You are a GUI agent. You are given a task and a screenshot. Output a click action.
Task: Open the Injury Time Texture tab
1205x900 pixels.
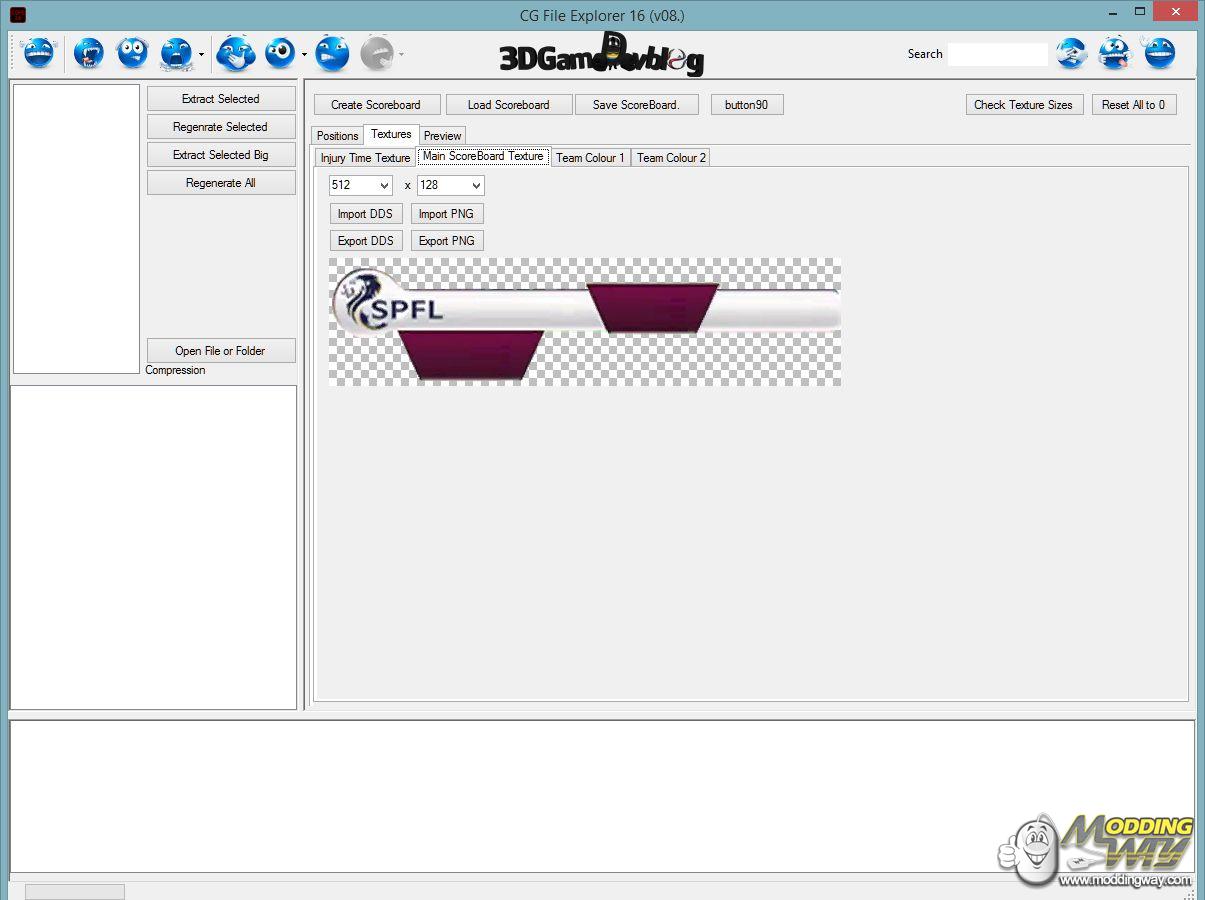[365, 158]
